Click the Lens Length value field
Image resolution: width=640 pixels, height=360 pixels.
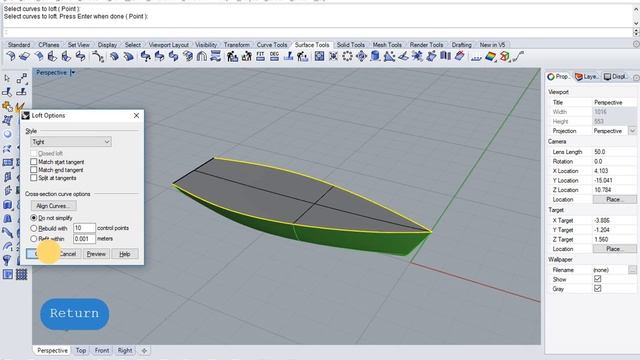point(614,151)
